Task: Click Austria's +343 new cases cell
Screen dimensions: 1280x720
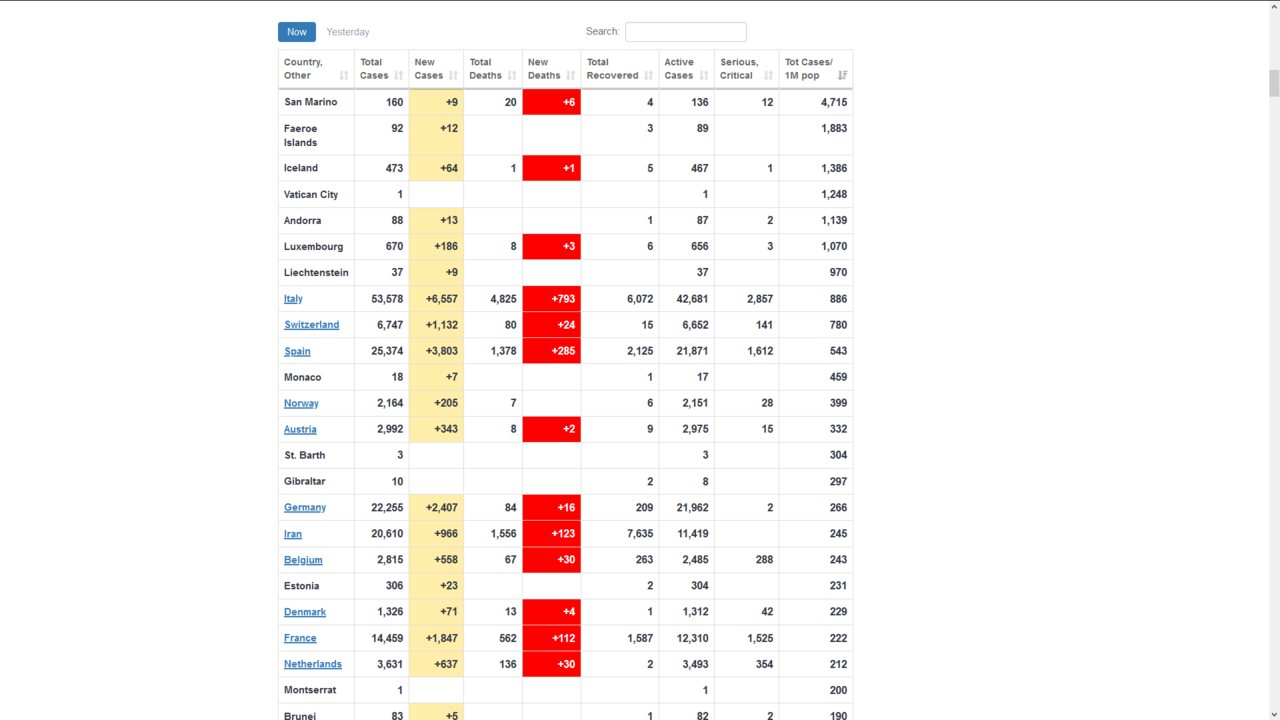Action: click(436, 429)
